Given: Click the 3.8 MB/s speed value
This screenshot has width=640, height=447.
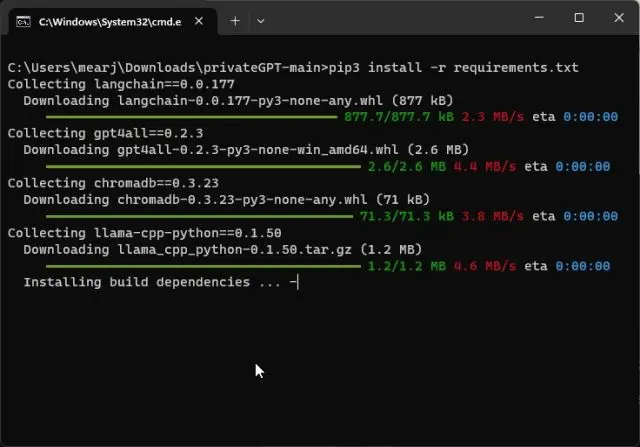Looking at the screenshot, I should [493, 216].
